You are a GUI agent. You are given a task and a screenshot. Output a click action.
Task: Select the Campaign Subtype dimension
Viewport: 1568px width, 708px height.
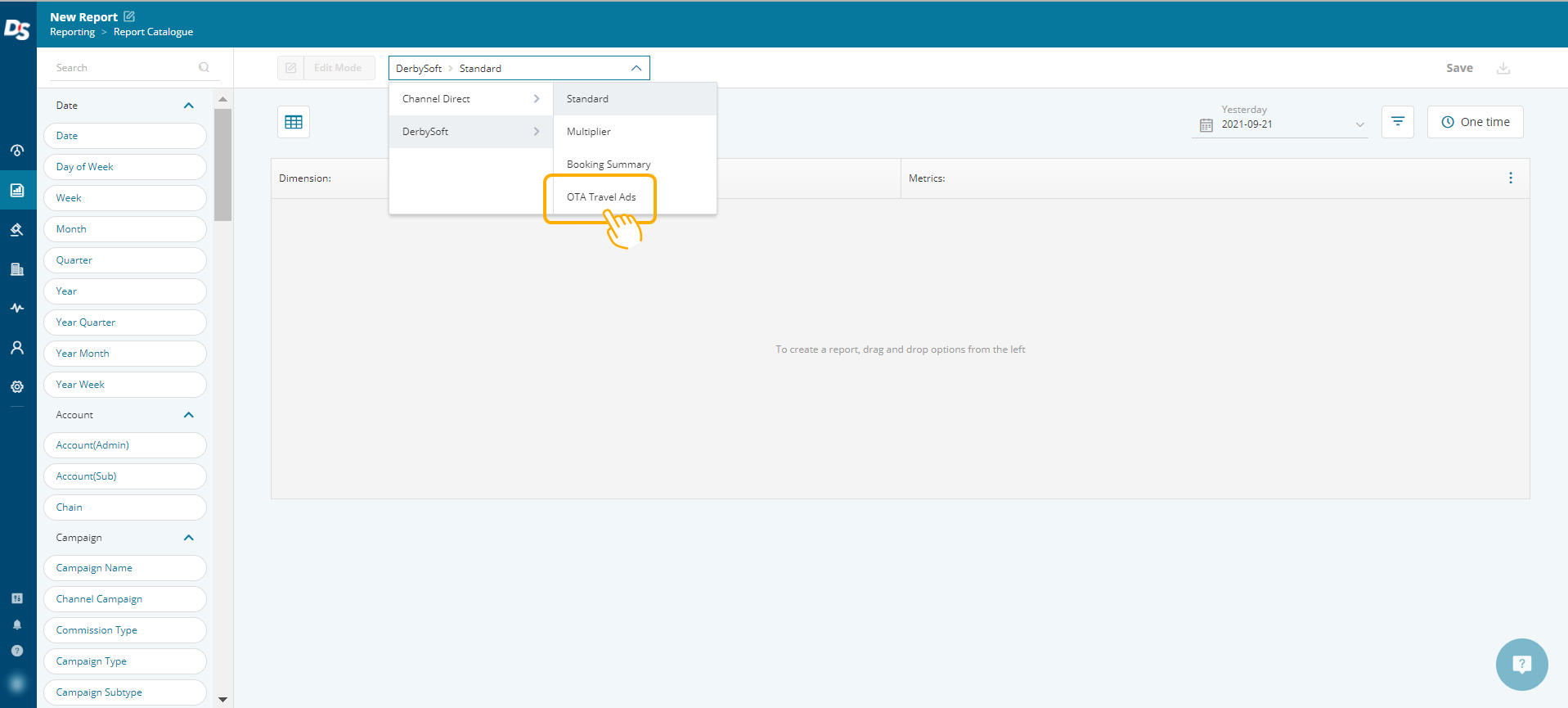coord(125,692)
